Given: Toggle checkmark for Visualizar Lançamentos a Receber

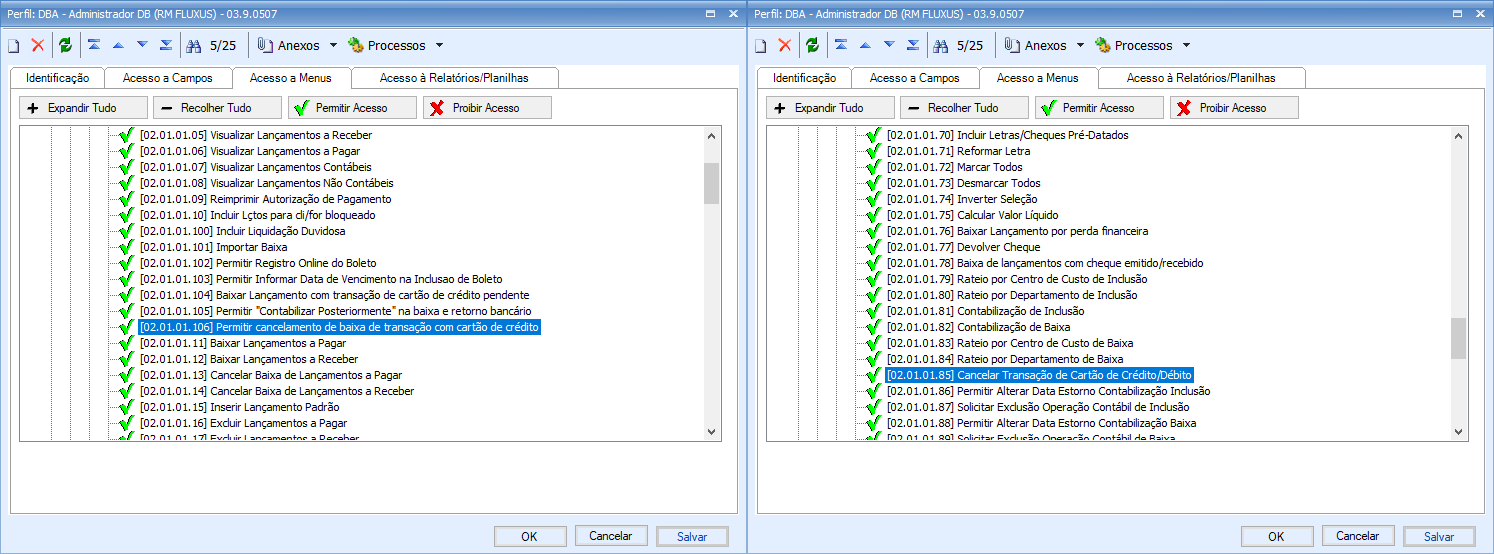Looking at the screenshot, I should [x=126, y=135].
